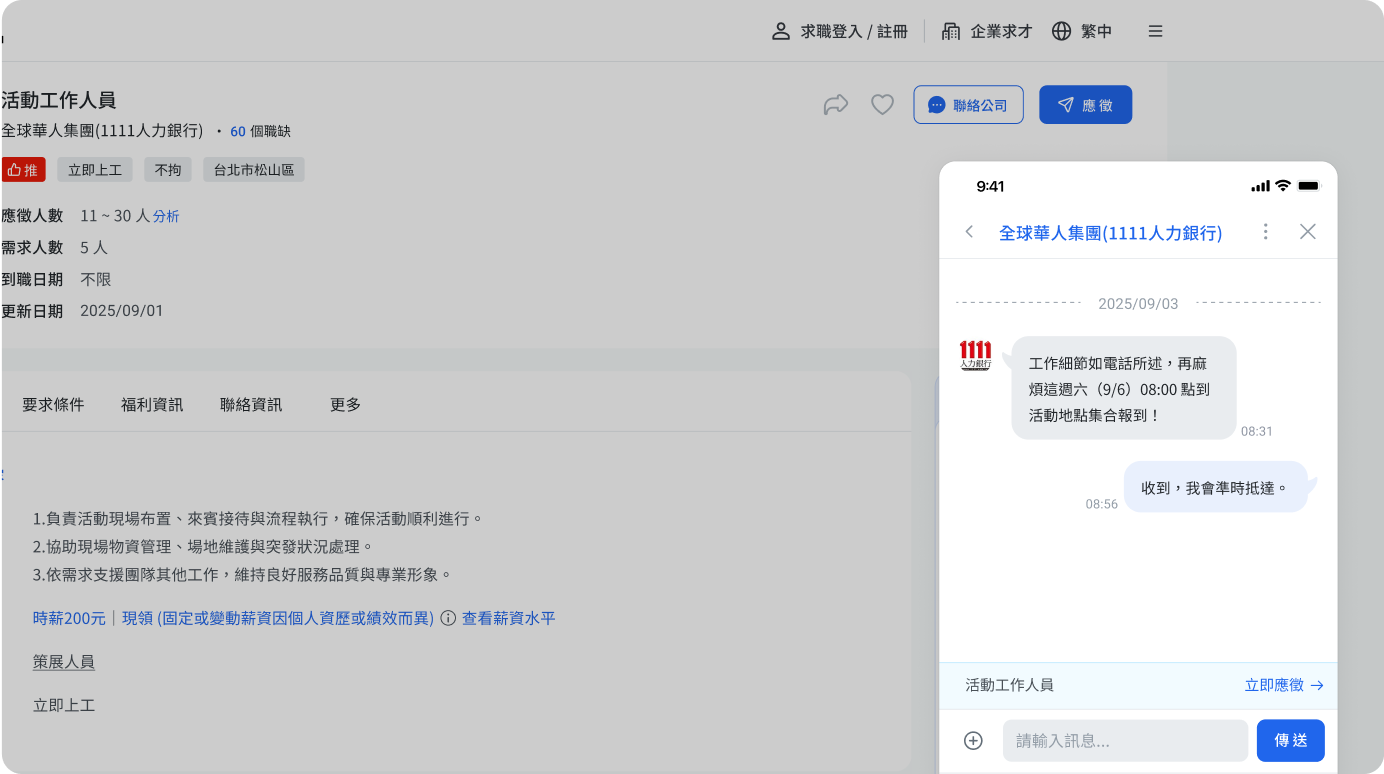Click the 策展人員 category link
Image resolution: width=1384 pixels, height=774 pixels.
64,662
